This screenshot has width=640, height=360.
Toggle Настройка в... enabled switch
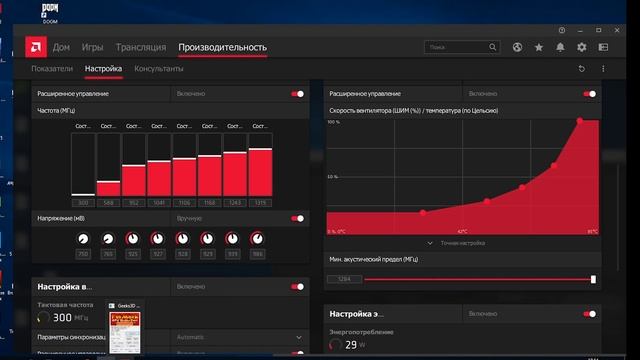point(298,287)
